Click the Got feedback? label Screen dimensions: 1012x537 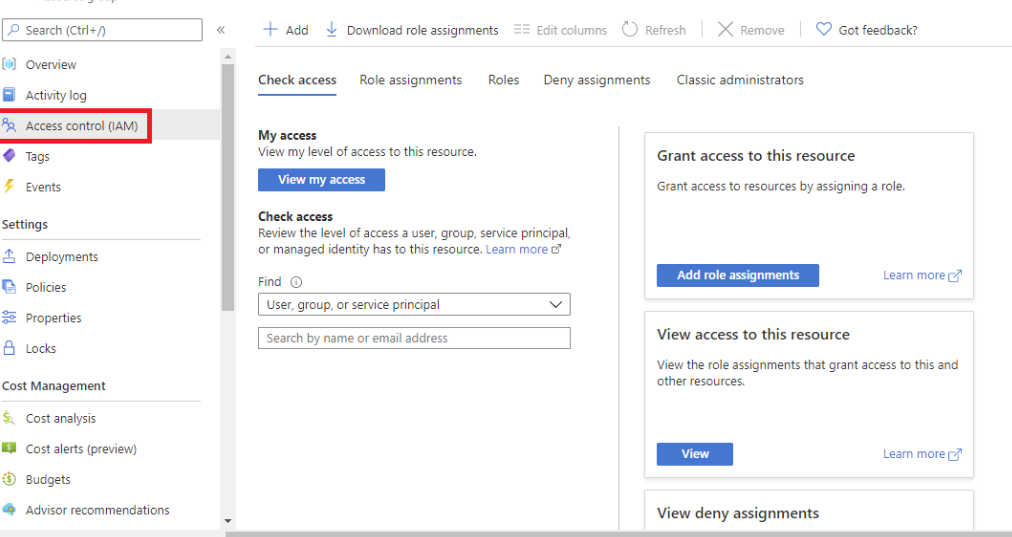[x=878, y=30]
